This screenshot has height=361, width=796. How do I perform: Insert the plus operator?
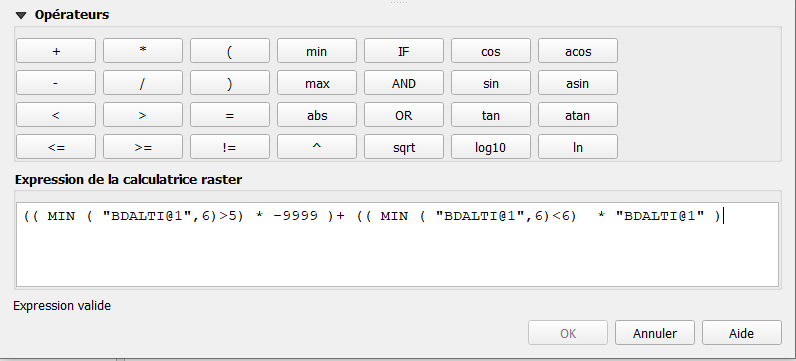coord(56,51)
